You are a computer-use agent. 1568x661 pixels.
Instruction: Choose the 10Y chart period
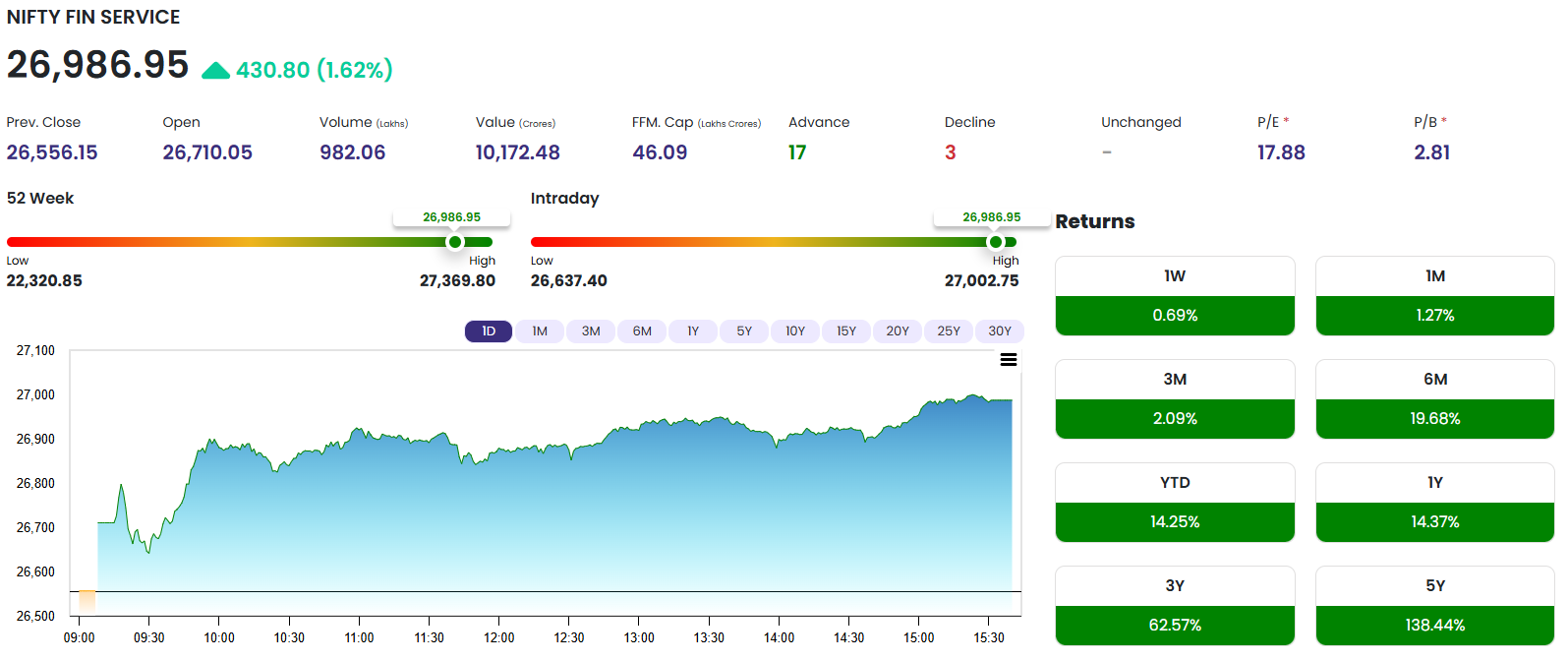coord(795,331)
